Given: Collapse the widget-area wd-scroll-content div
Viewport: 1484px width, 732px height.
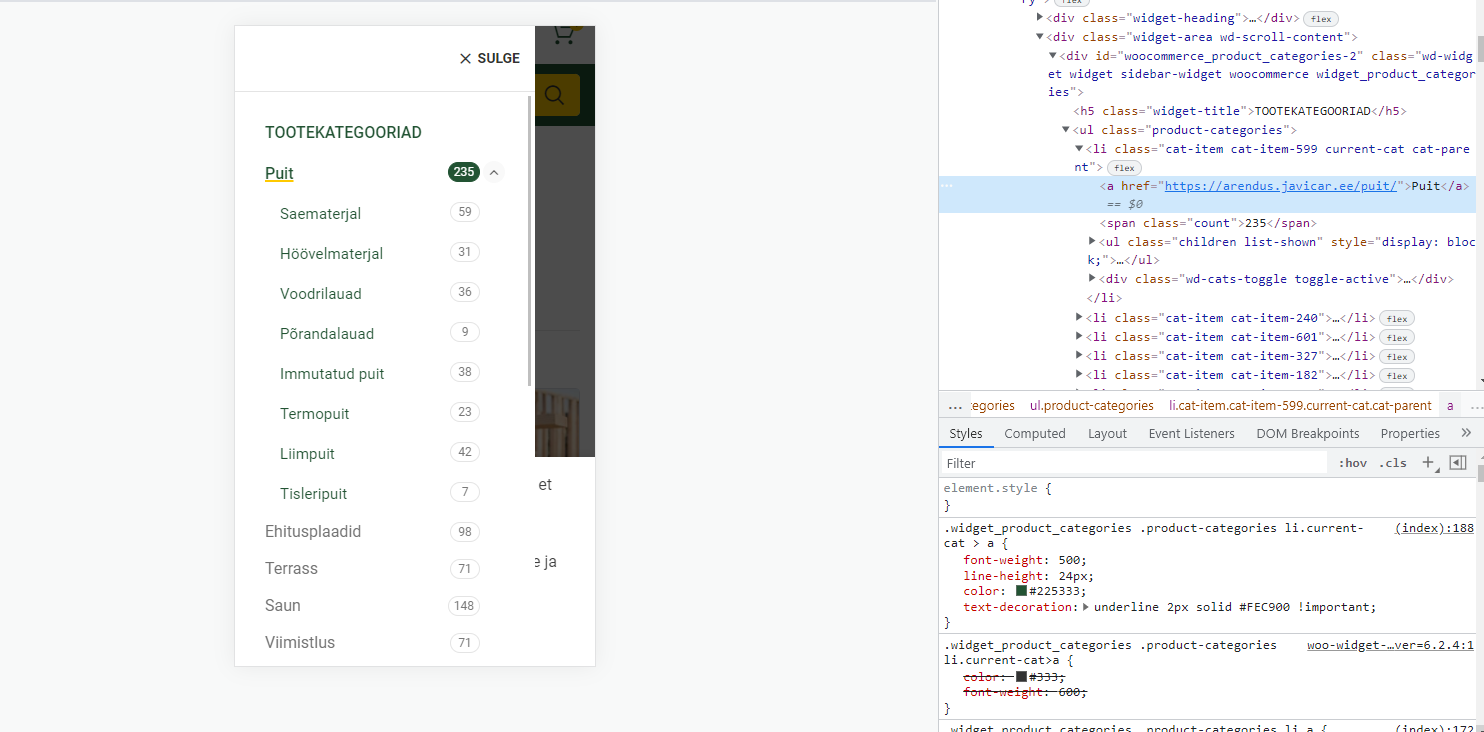Looking at the screenshot, I should [x=1040, y=37].
